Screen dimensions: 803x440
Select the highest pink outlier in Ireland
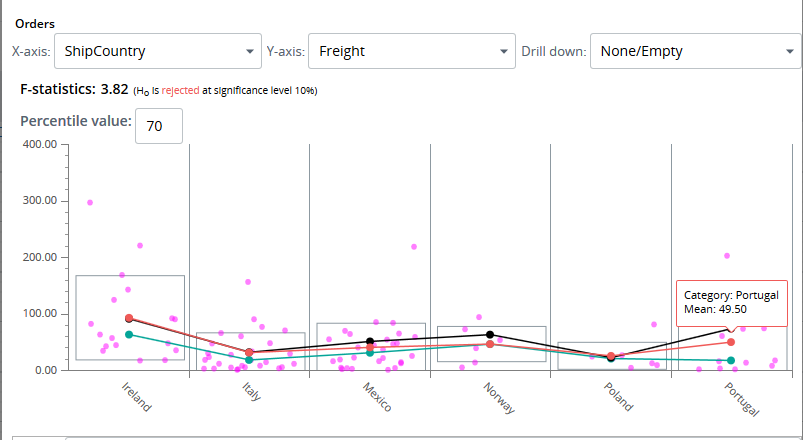pyautogui.click(x=90, y=203)
